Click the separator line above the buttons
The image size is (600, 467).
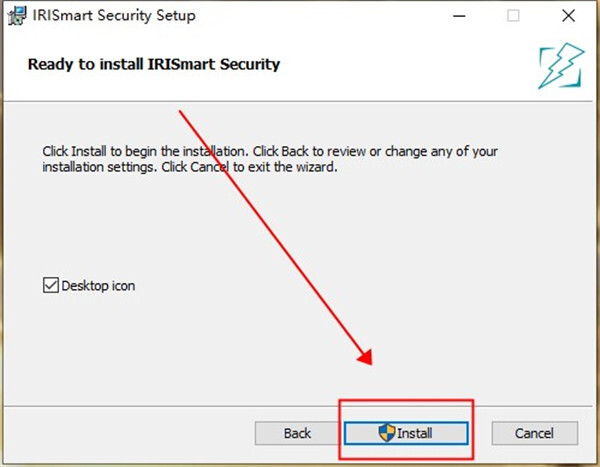click(298, 406)
